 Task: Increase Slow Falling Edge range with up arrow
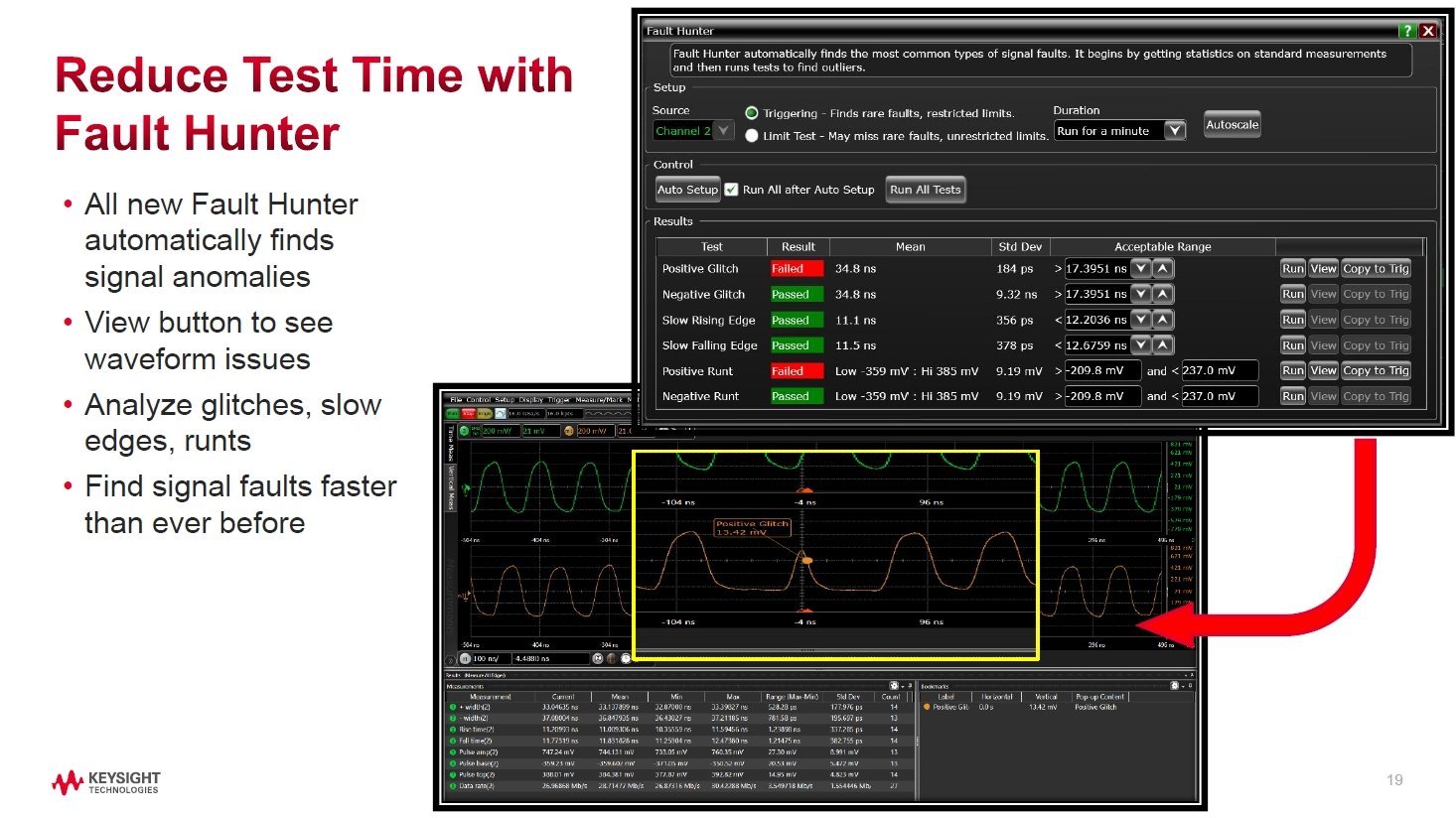[1163, 344]
